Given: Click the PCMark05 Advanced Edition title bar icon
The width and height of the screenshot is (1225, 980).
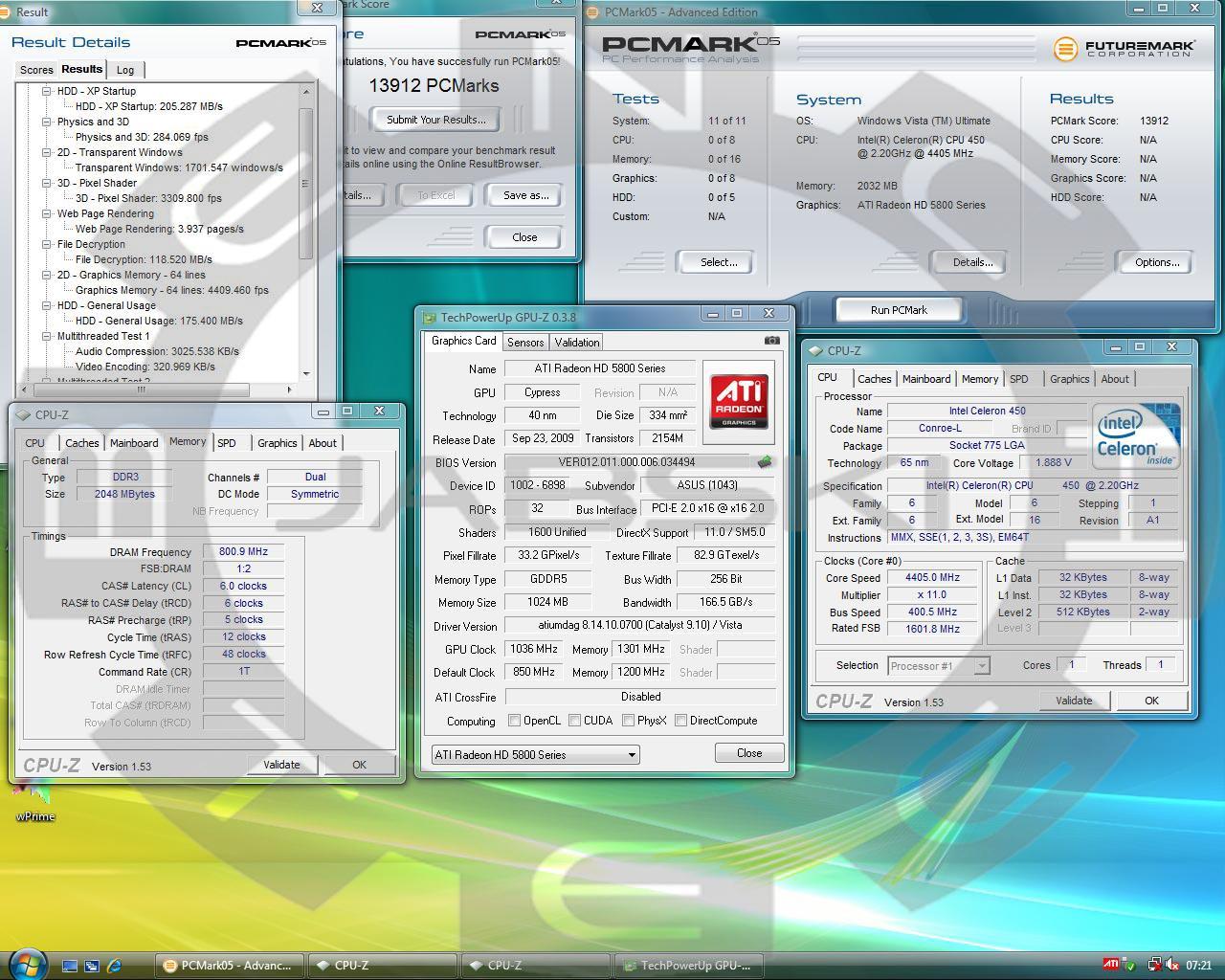Looking at the screenshot, I should (594, 12).
